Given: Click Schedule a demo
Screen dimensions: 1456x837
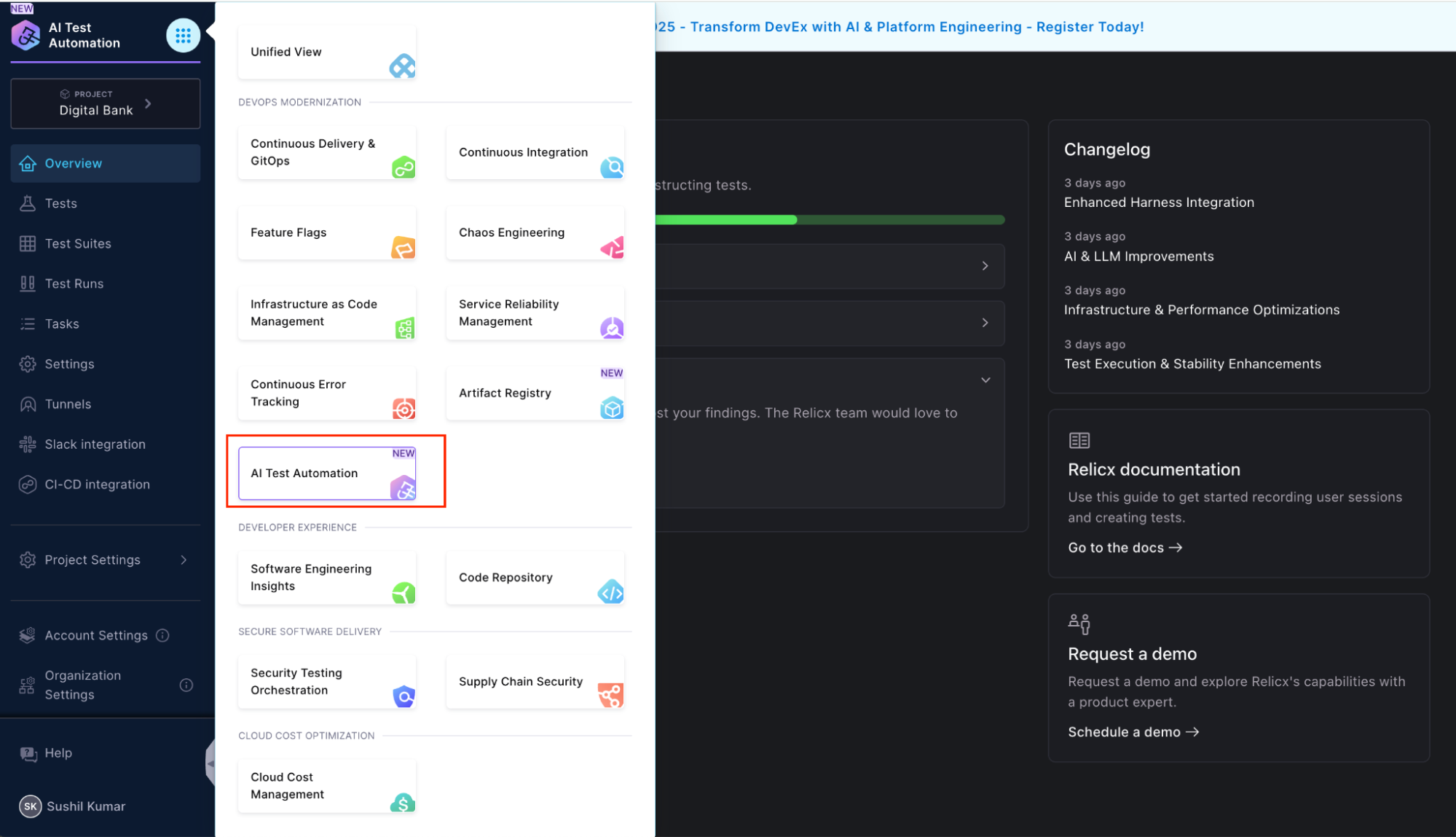Looking at the screenshot, I should (1133, 732).
